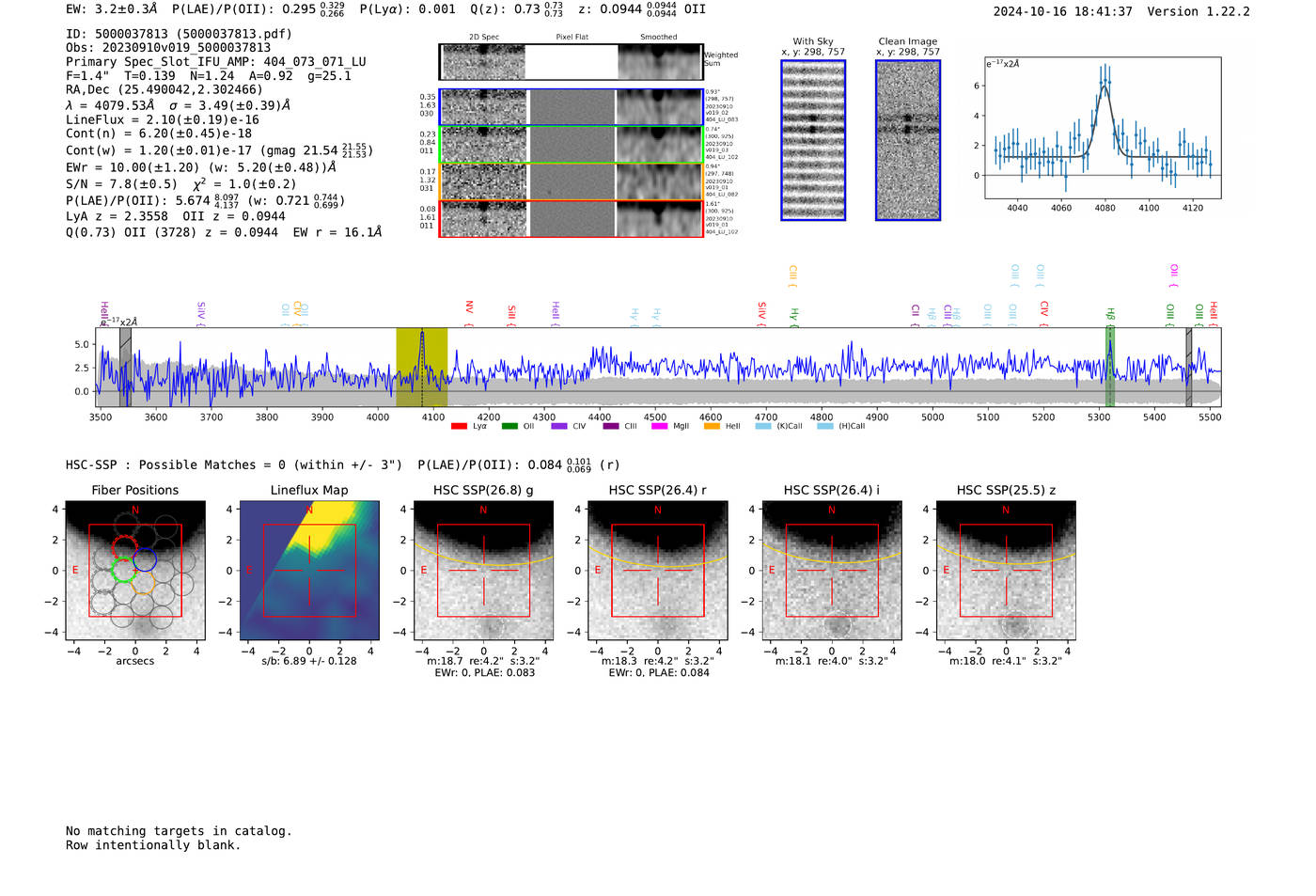Click EWr: 0, PLAE: 0.084 caption
This screenshot has height=896, width=1316.
click(658, 672)
